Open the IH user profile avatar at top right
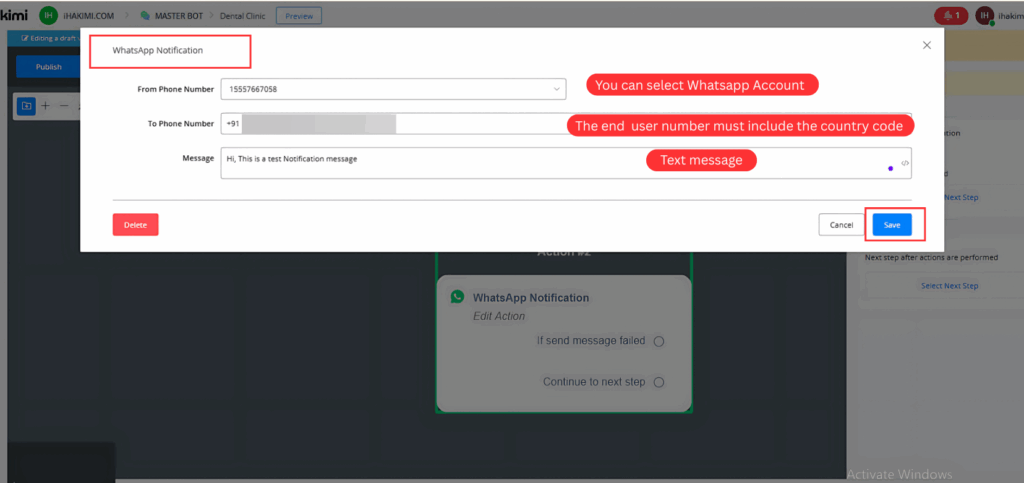1024x483 pixels. click(985, 15)
